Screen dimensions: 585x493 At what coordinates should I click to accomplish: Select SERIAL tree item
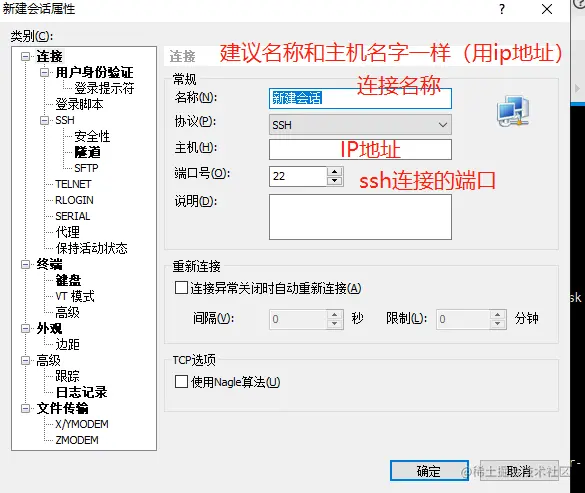pos(72,216)
